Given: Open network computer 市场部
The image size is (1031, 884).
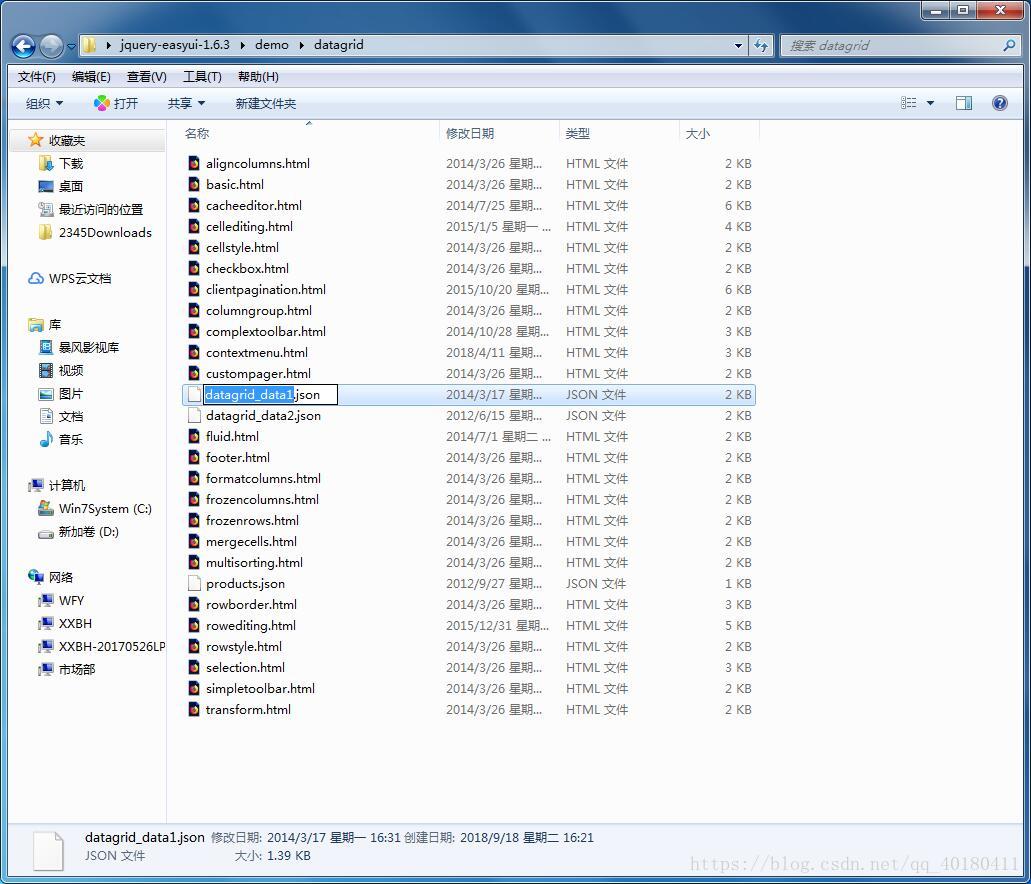Looking at the screenshot, I should point(77,670).
